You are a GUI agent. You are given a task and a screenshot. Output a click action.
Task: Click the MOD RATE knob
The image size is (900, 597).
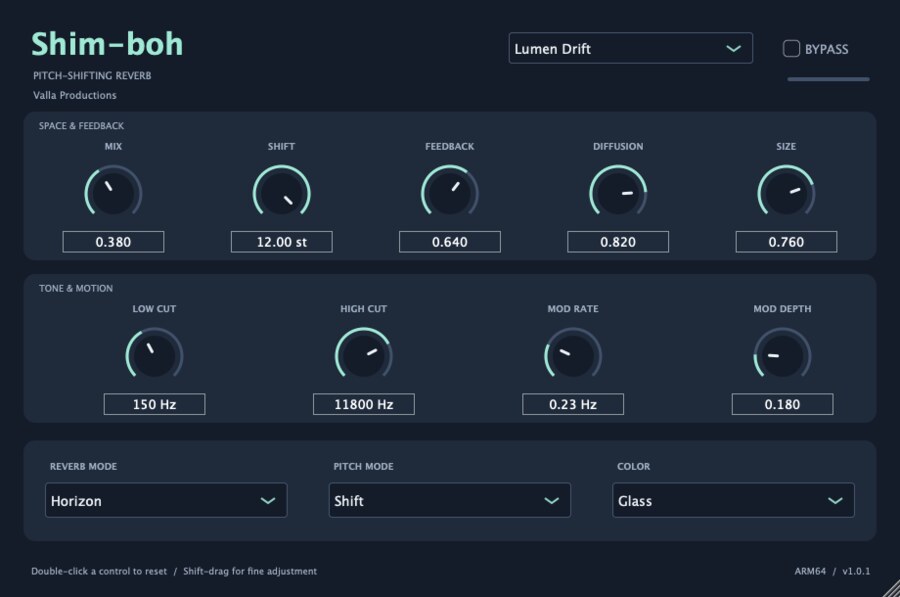[x=573, y=355]
